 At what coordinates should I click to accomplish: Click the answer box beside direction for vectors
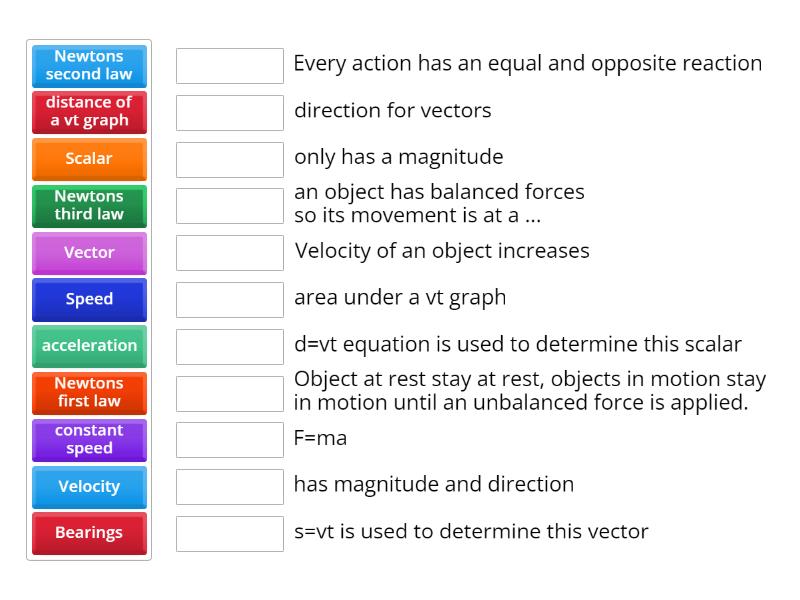(229, 112)
